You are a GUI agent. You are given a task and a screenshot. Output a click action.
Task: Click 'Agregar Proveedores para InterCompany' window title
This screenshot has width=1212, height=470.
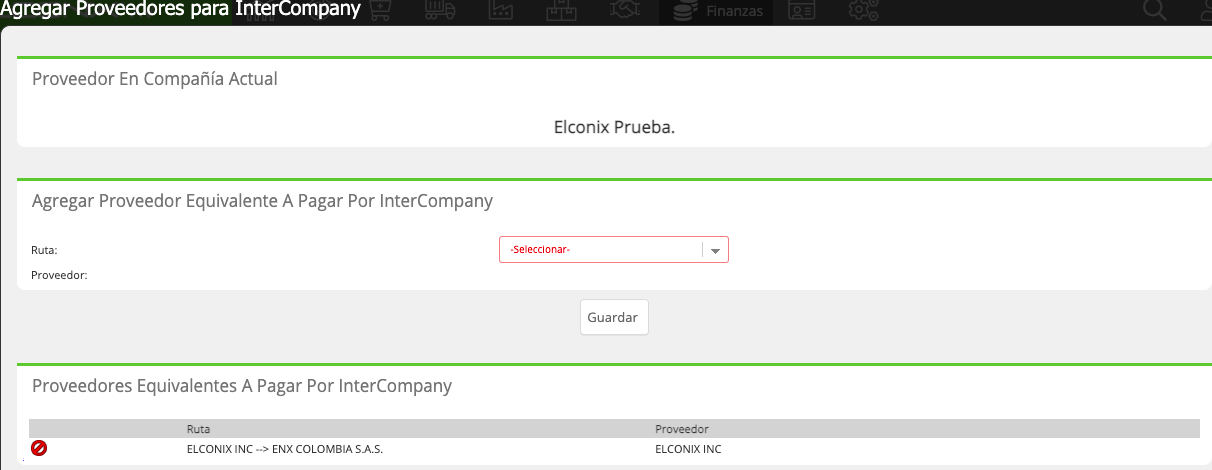pos(180,10)
